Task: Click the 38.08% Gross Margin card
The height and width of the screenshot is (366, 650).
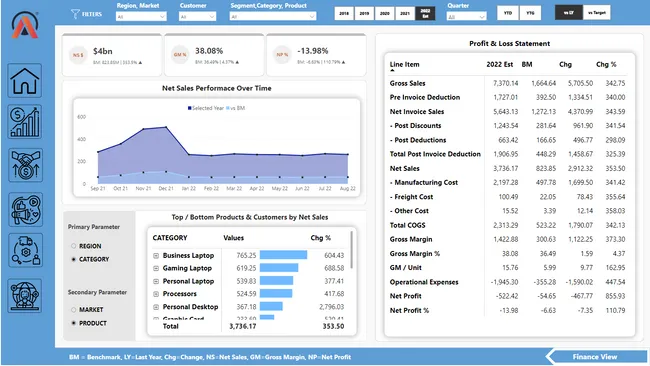Action: pos(214,55)
